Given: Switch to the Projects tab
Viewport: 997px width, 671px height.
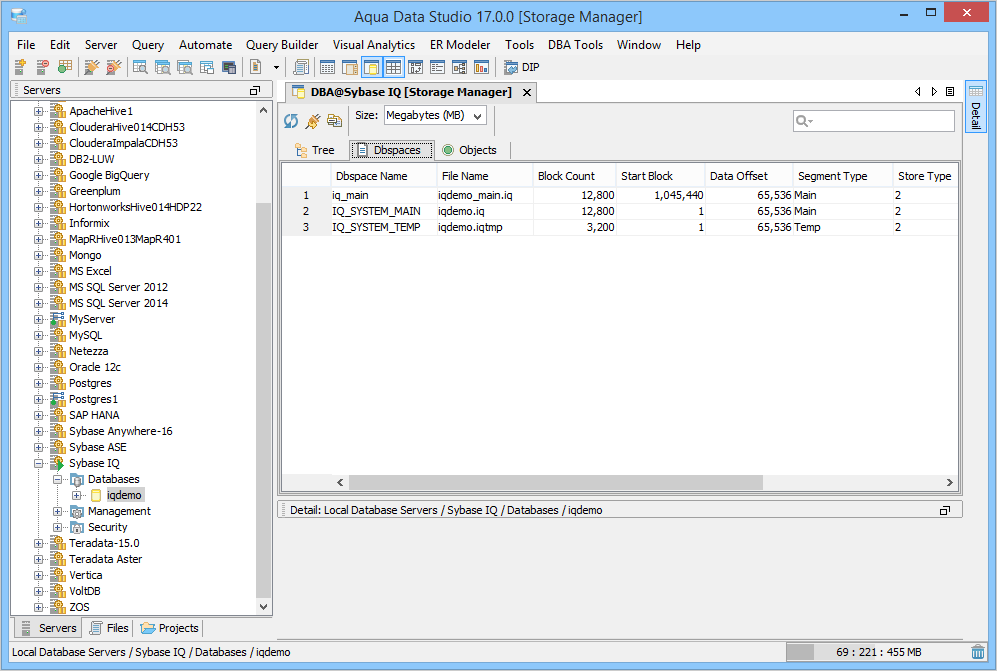Looking at the screenshot, I should coord(170,628).
